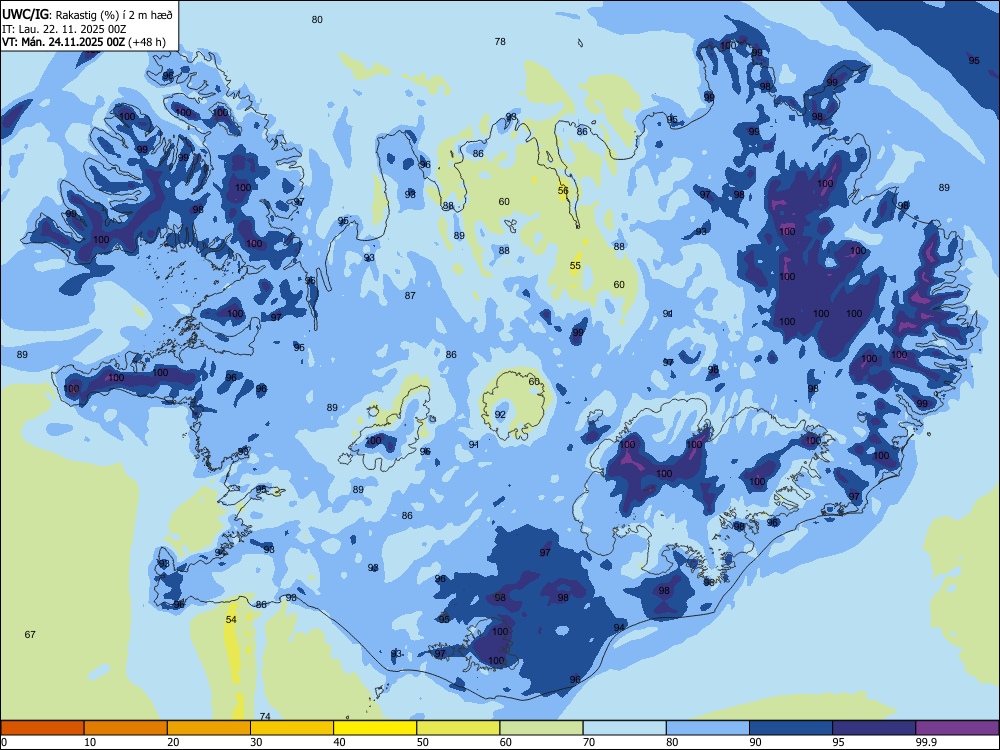This screenshot has width=1000, height=750.
Task: Click the dark orange 0–10 legend swatch
Action: pos(42,728)
